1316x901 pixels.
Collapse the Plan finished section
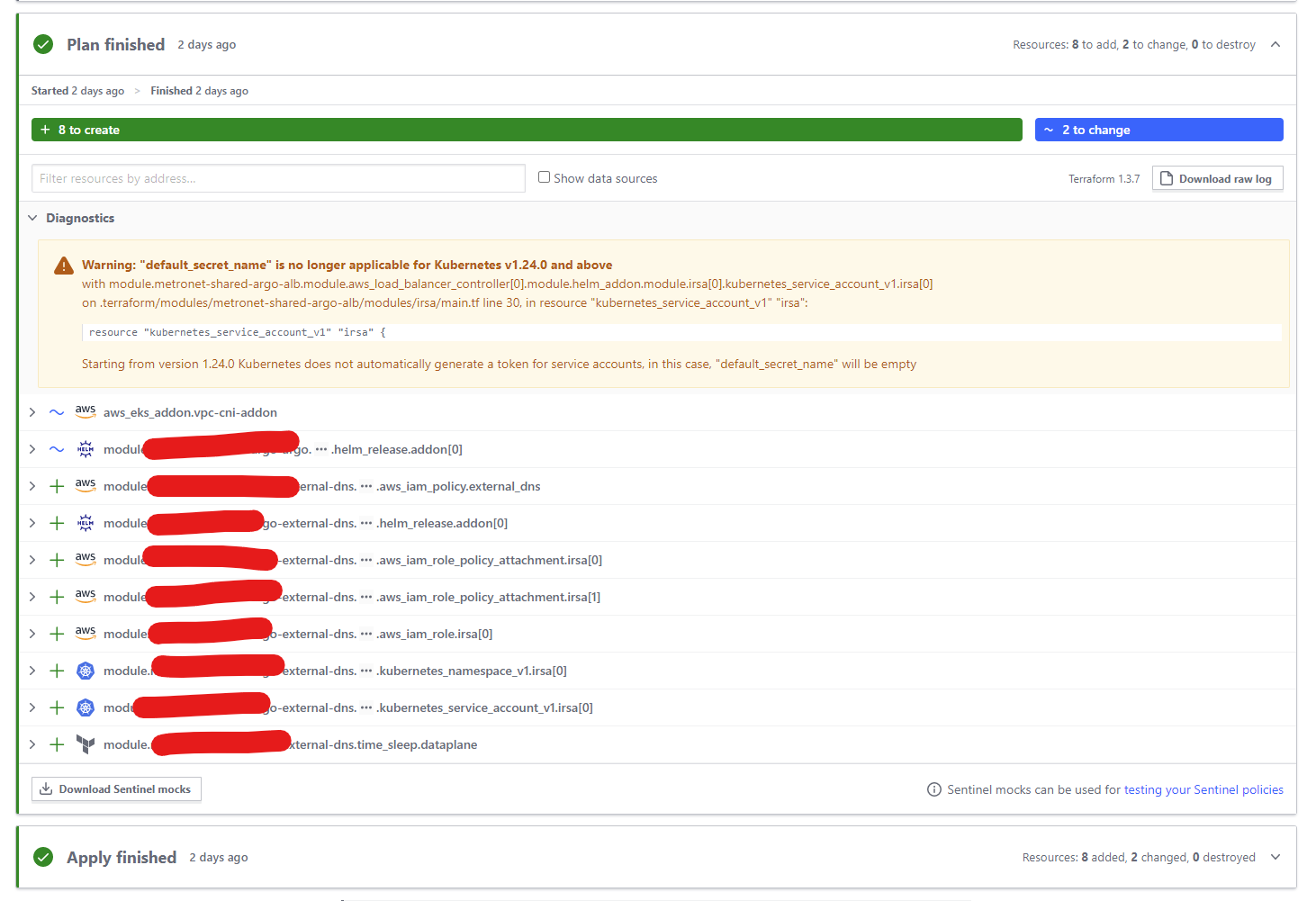[1275, 43]
